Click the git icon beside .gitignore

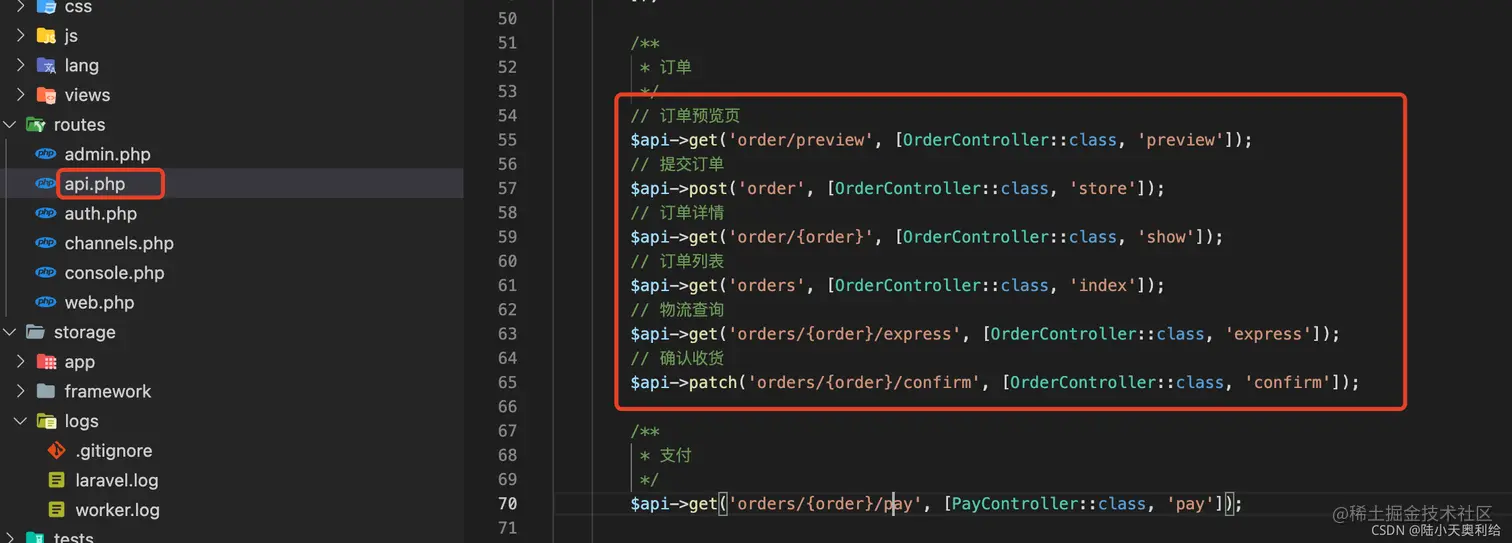click(57, 451)
